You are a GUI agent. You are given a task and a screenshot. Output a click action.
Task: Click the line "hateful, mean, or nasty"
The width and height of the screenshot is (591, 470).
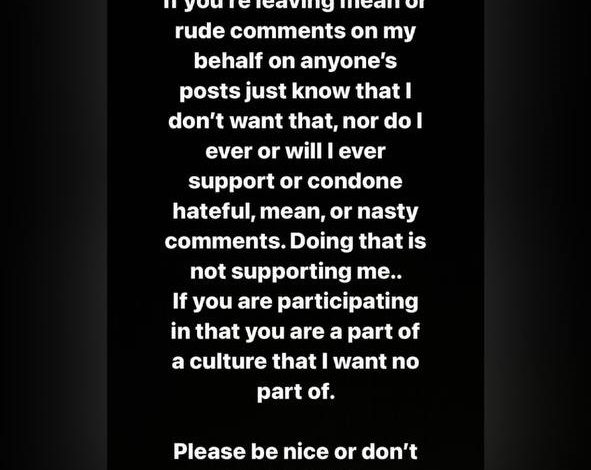tap(295, 212)
